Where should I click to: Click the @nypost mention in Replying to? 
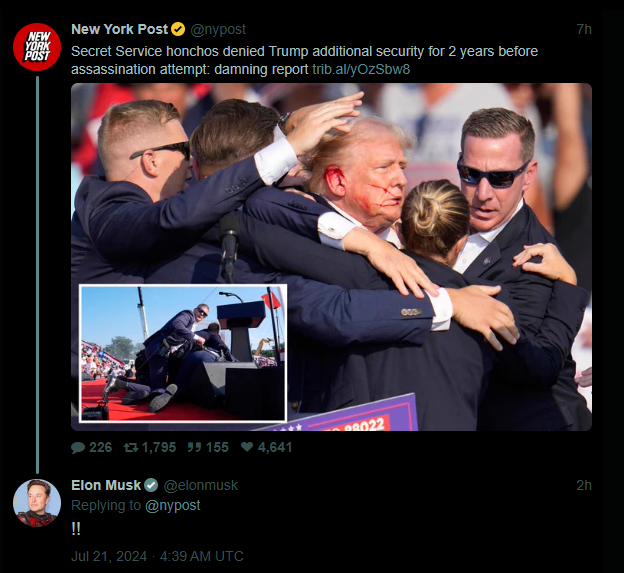173,505
